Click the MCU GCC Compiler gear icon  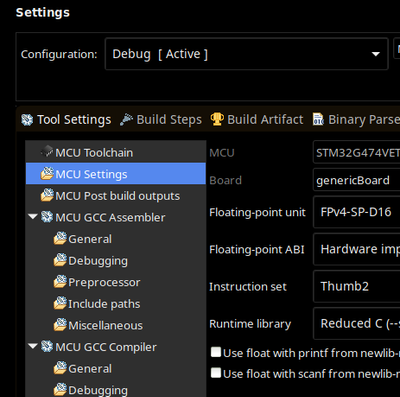(47, 347)
